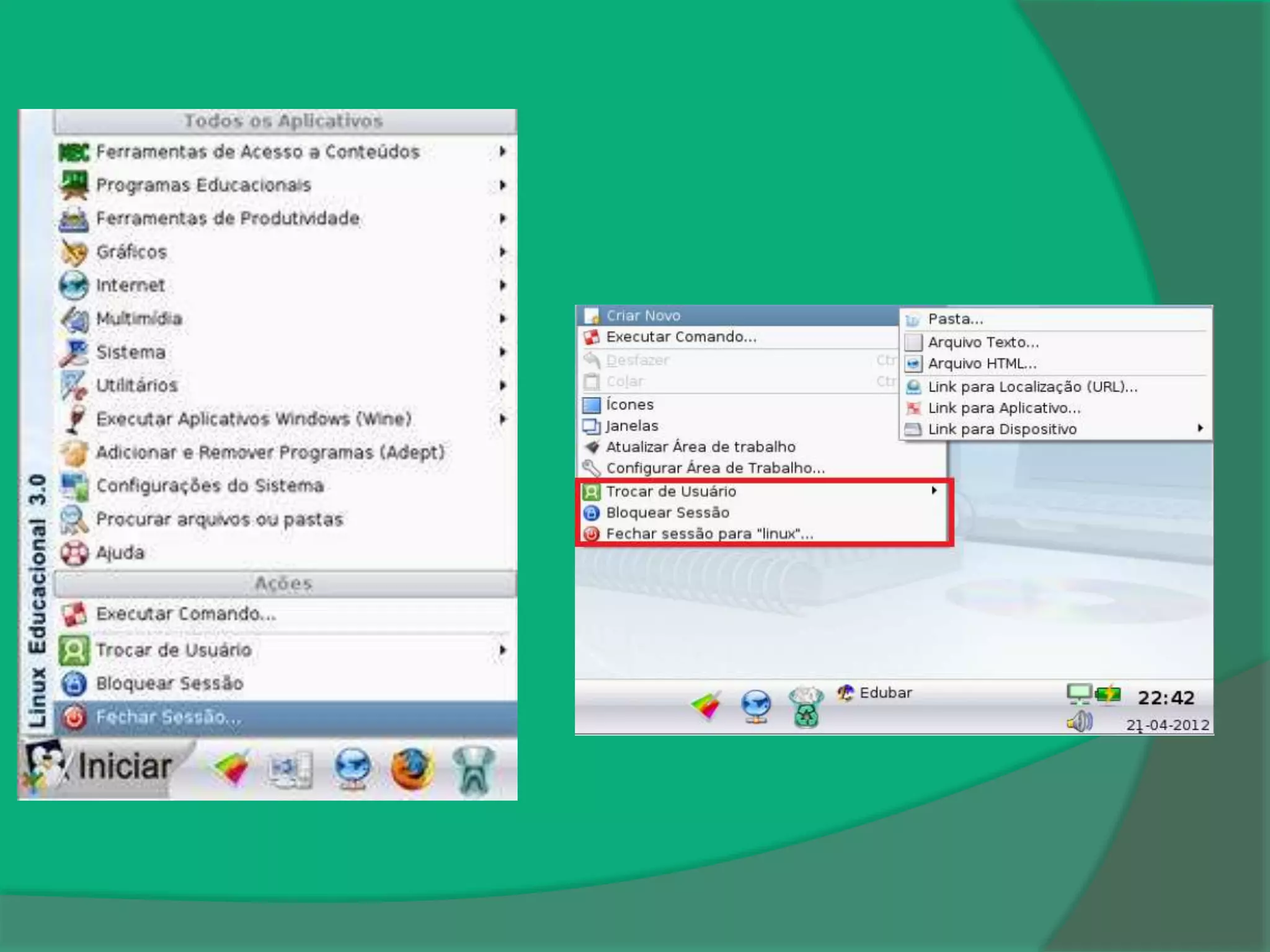Select Configurações do Sistema

pyautogui.click(x=210, y=486)
